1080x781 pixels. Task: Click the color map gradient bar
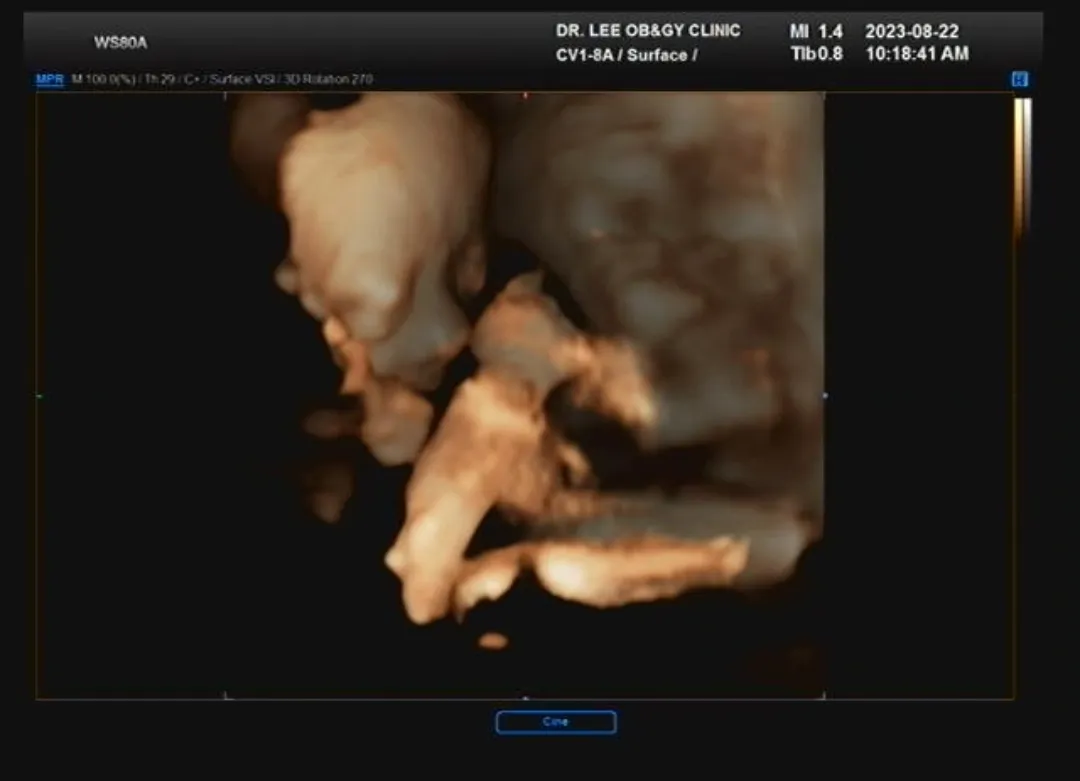(1022, 169)
